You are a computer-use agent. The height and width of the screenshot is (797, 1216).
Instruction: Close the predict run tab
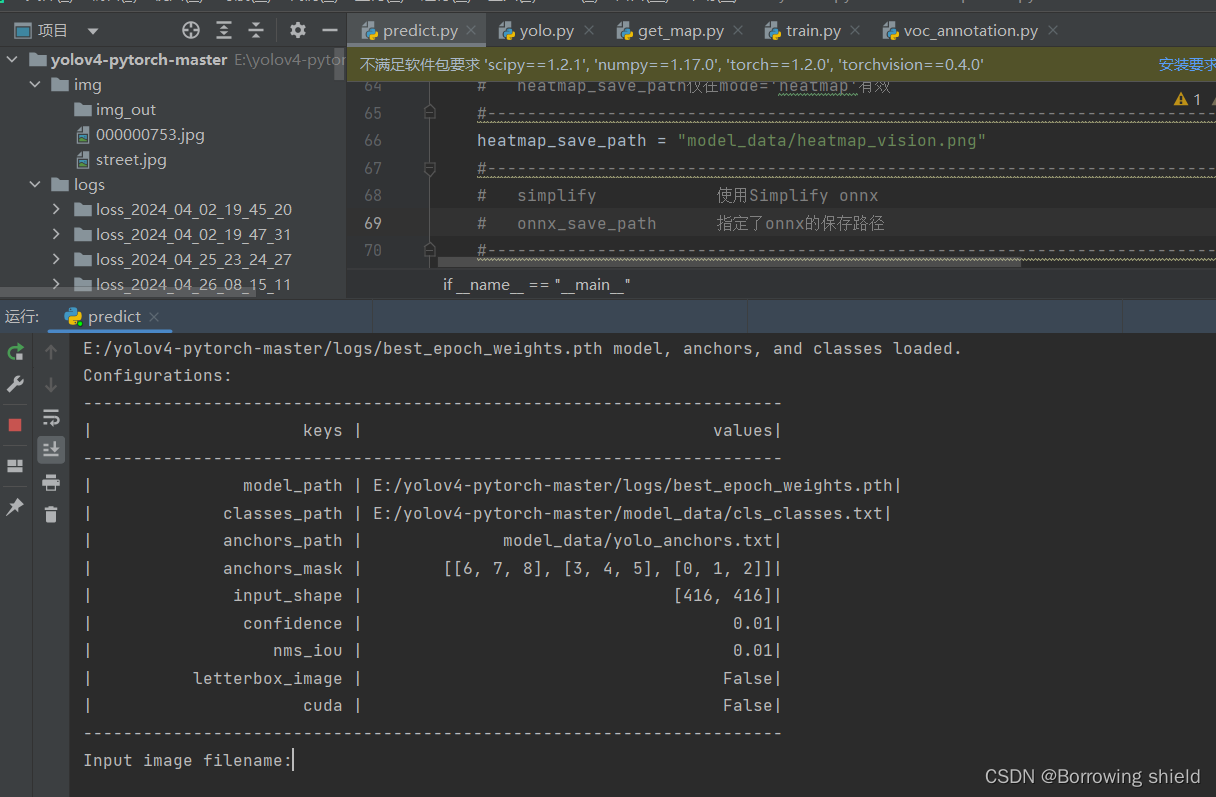point(154,317)
